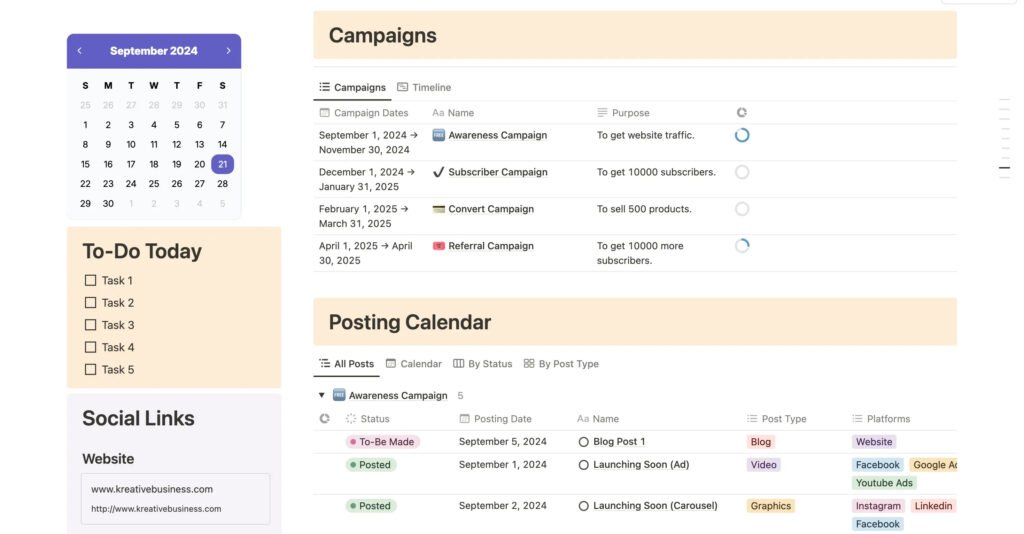Click the Subscriber Campaign progress ring
This screenshot has height=534, width=1024.
click(742, 172)
